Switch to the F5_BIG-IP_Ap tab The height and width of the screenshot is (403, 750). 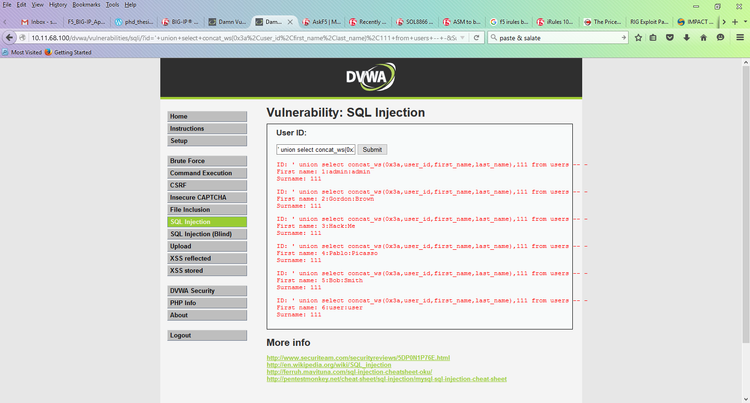tap(86, 22)
